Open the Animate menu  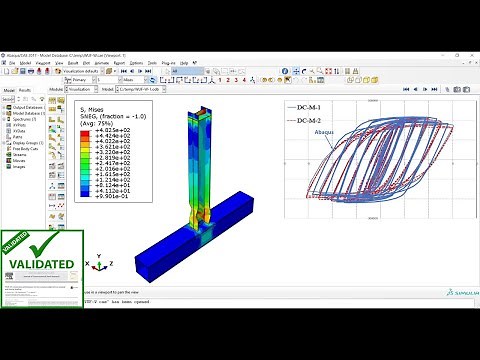click(x=102, y=63)
